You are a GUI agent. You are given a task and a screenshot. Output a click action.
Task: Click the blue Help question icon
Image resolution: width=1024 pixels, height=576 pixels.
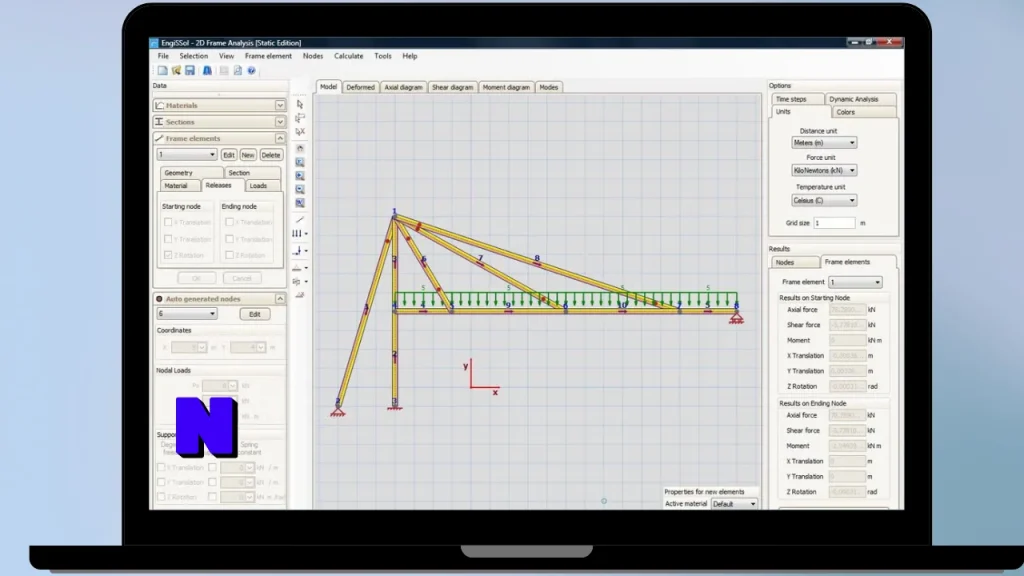click(251, 71)
